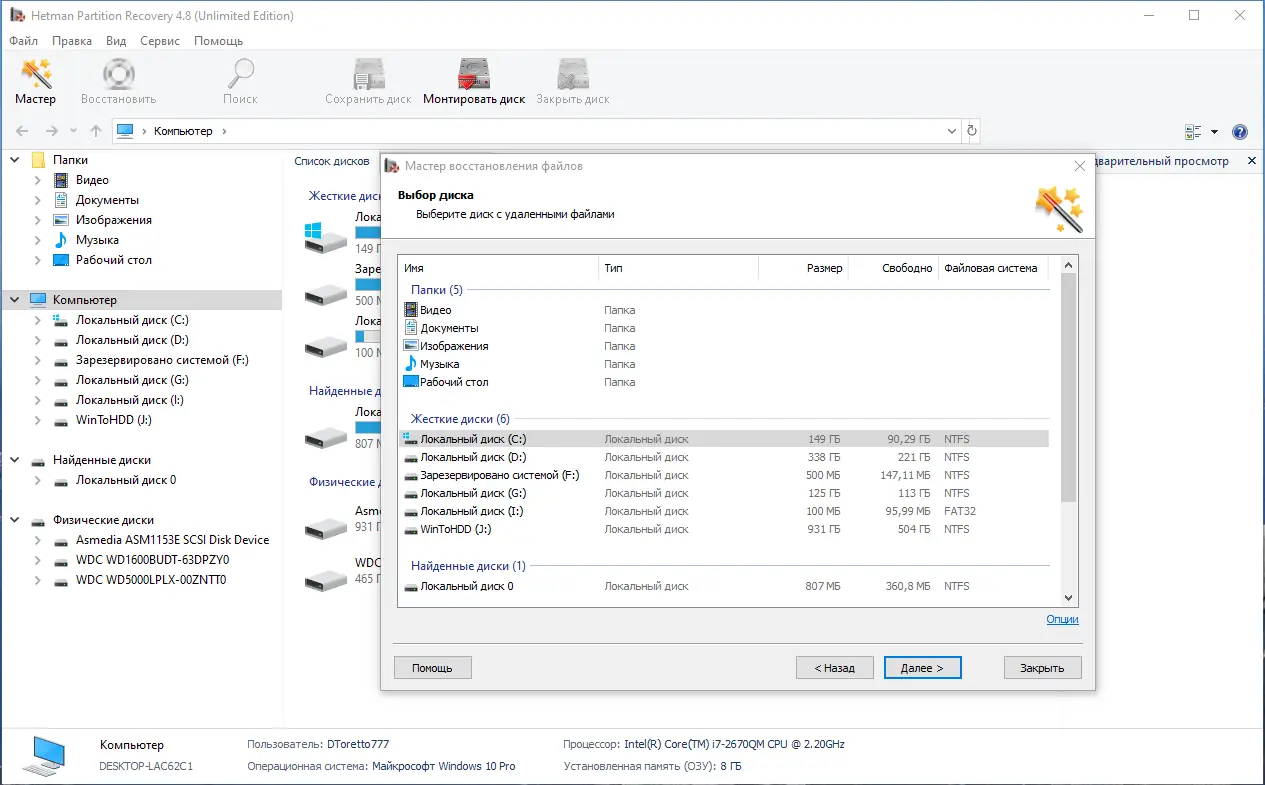Click the Восстановить lifebuoy toolbar icon
Viewport: 1265px width, 785px height.
click(x=119, y=75)
